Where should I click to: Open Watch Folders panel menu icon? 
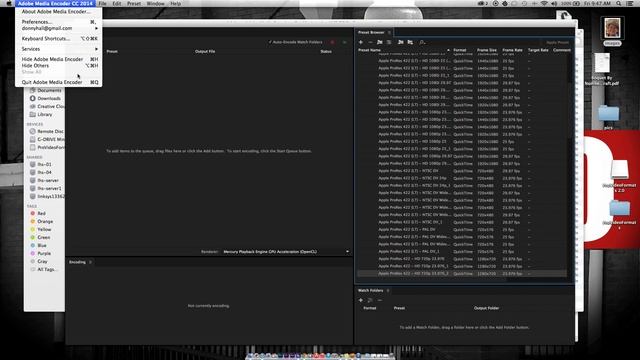388,290
